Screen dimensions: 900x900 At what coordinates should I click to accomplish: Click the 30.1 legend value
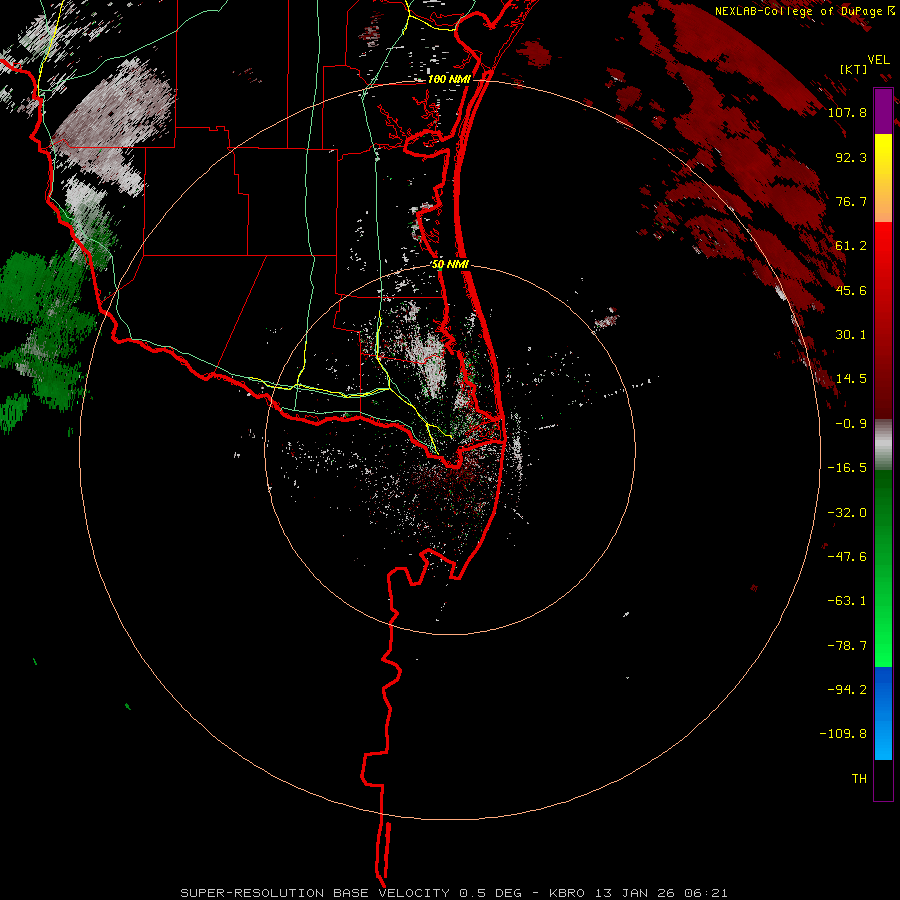tap(851, 335)
